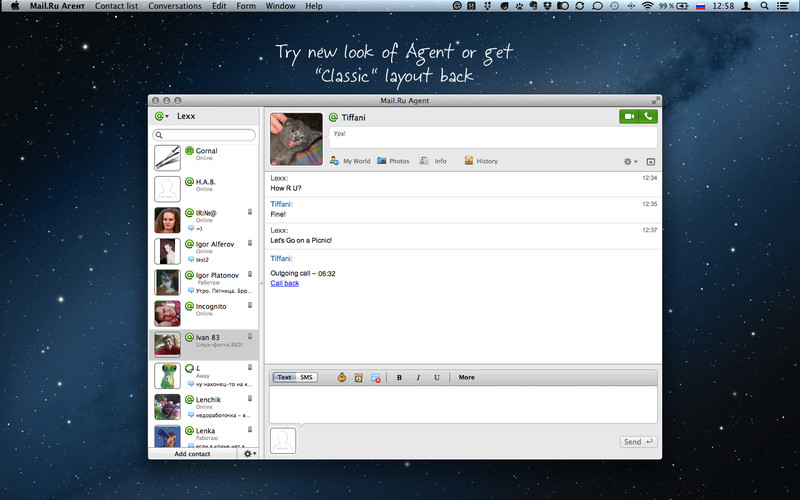Image resolution: width=800 pixels, height=500 pixels.
Task: Click the card icon with red dot
Action: (376, 378)
